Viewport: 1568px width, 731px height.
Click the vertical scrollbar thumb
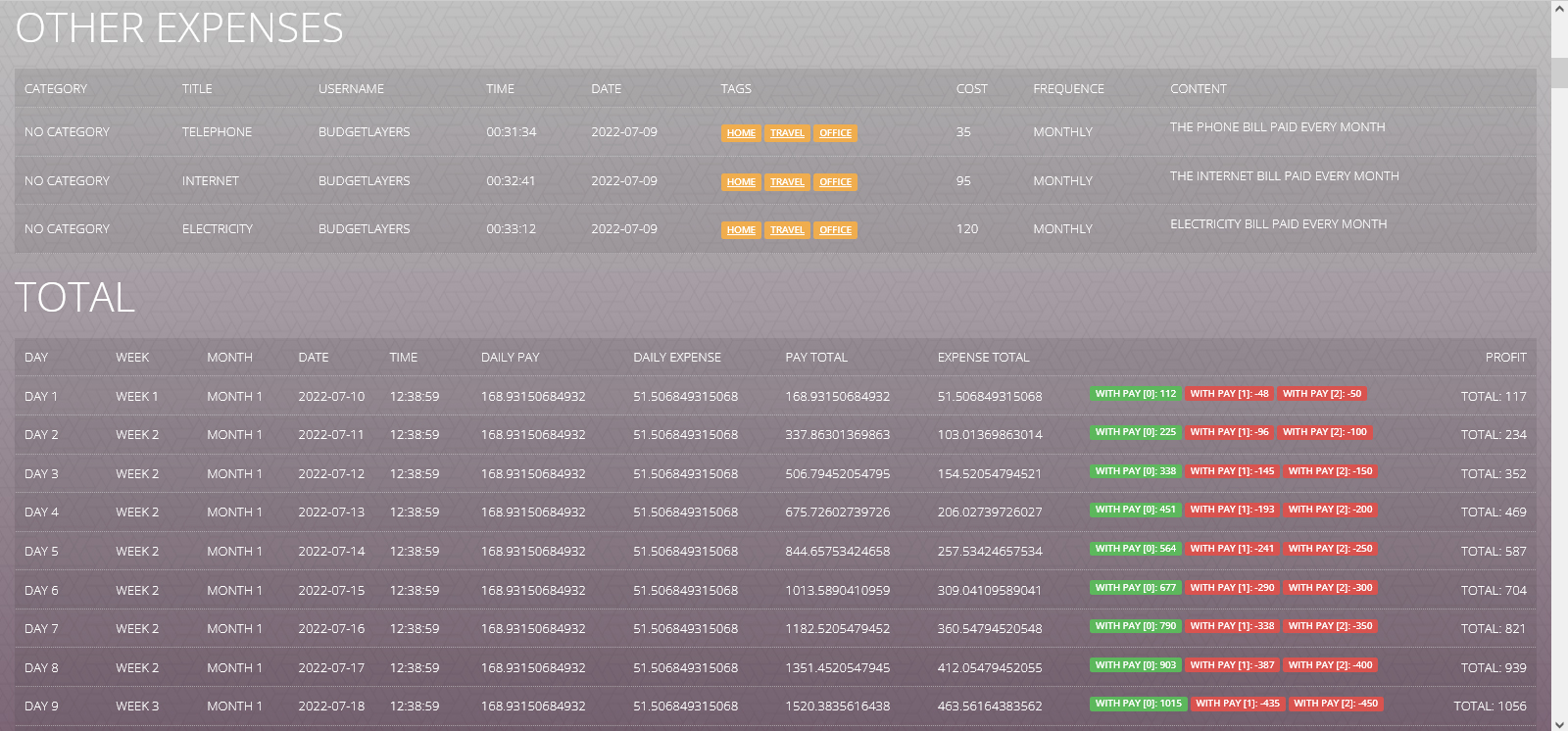(x=1559, y=73)
